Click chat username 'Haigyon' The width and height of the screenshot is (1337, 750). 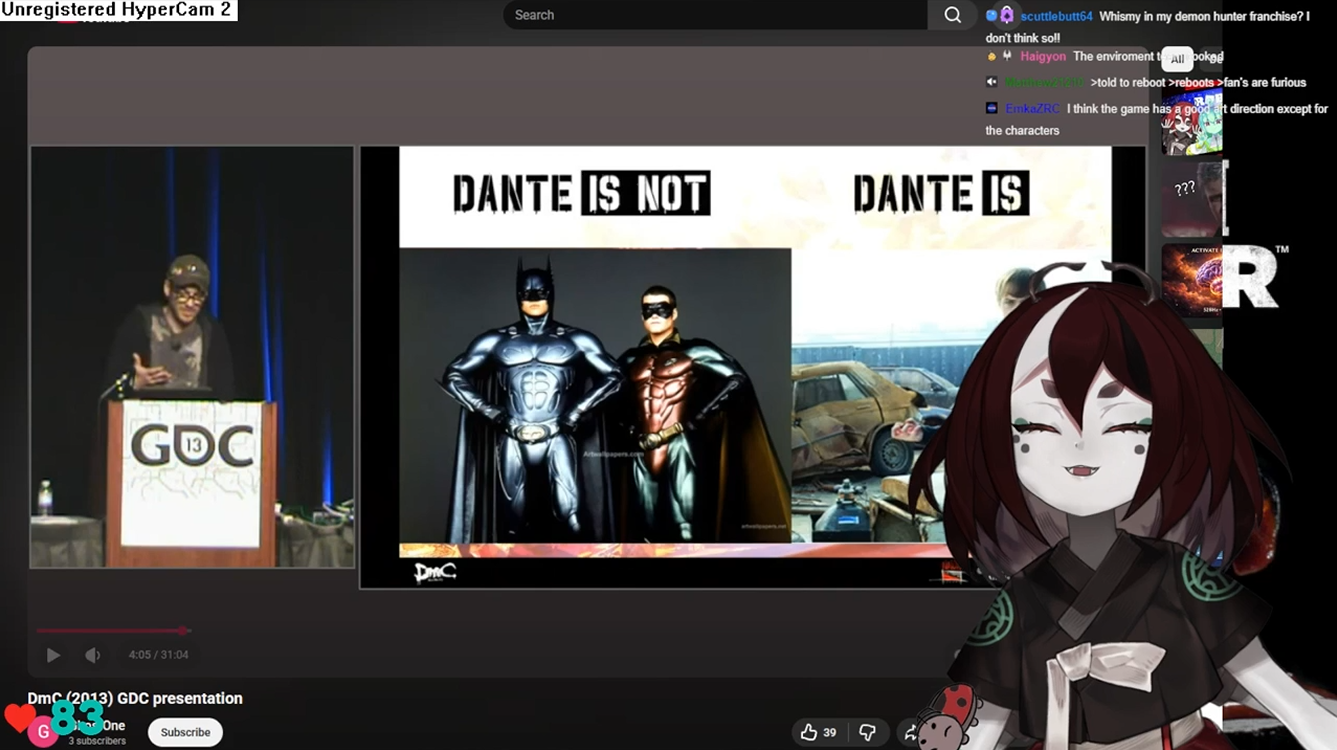click(x=1043, y=57)
